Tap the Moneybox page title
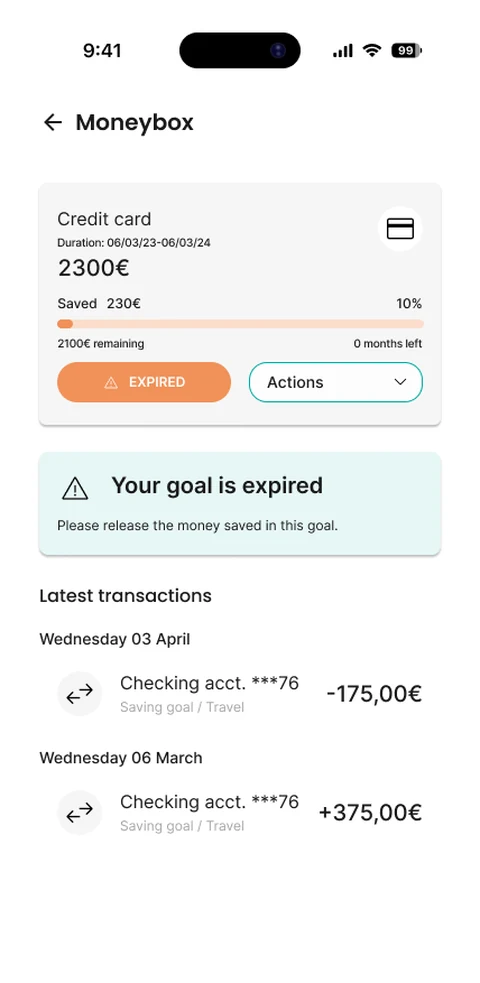Screen dimensions: 480x983 (x=135, y=122)
